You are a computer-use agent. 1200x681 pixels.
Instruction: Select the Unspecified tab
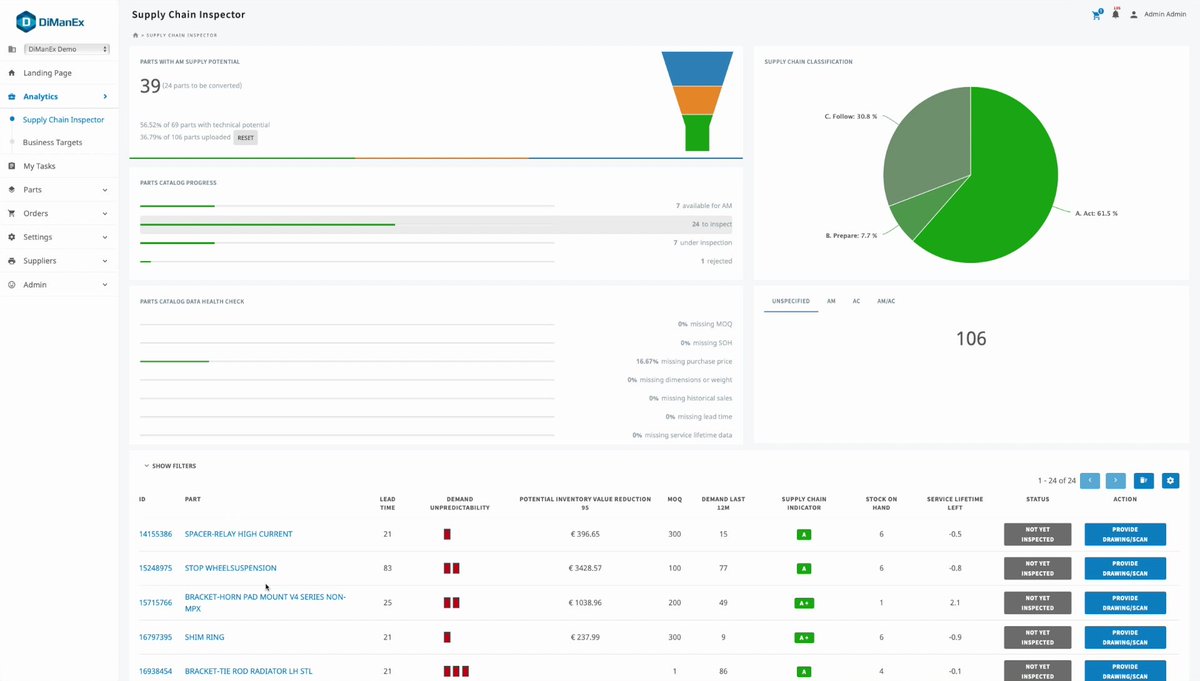coord(791,301)
